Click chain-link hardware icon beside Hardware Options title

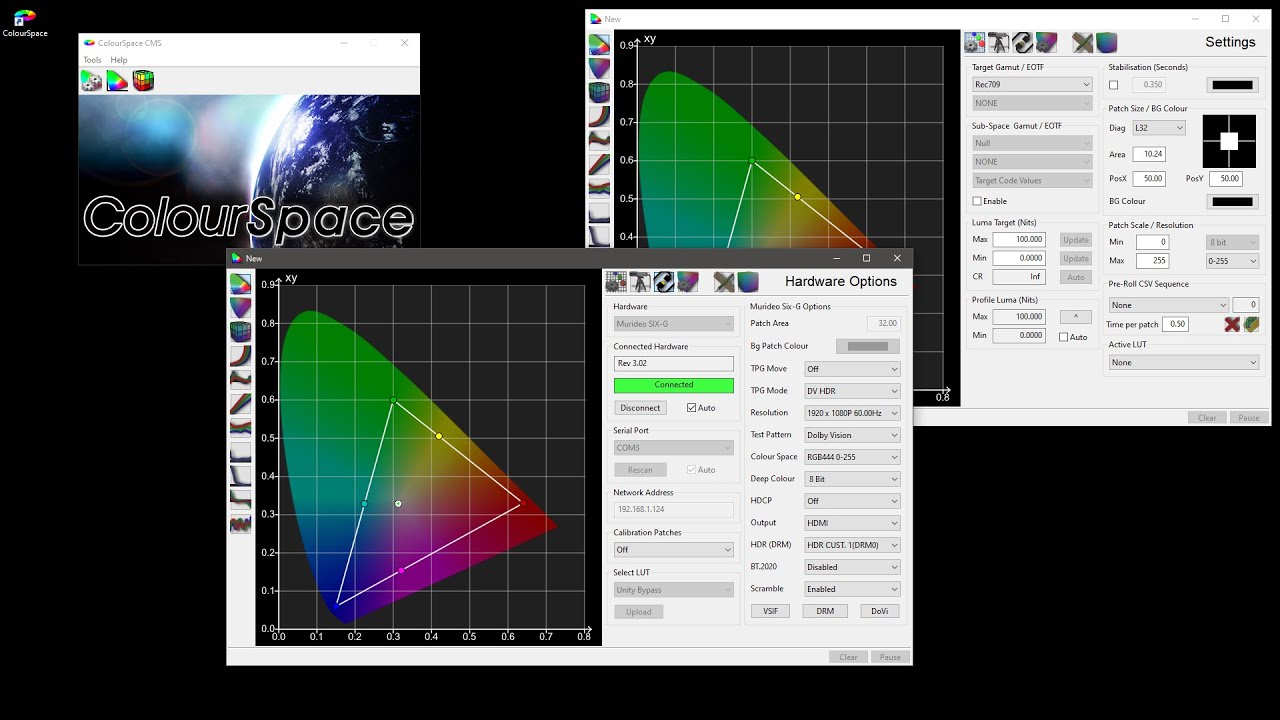pos(663,282)
